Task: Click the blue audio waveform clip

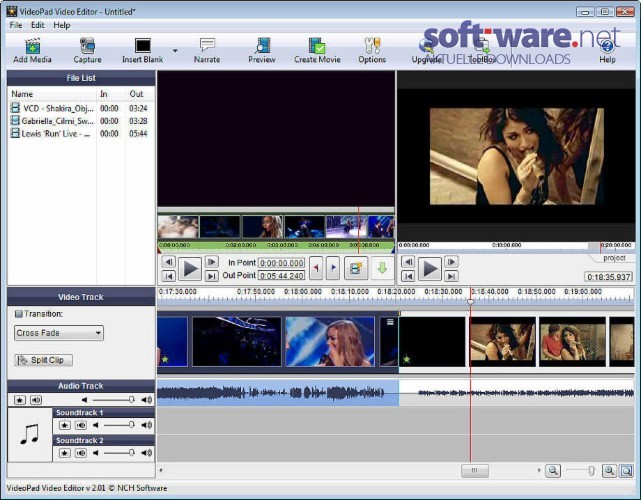Action: (x=278, y=393)
